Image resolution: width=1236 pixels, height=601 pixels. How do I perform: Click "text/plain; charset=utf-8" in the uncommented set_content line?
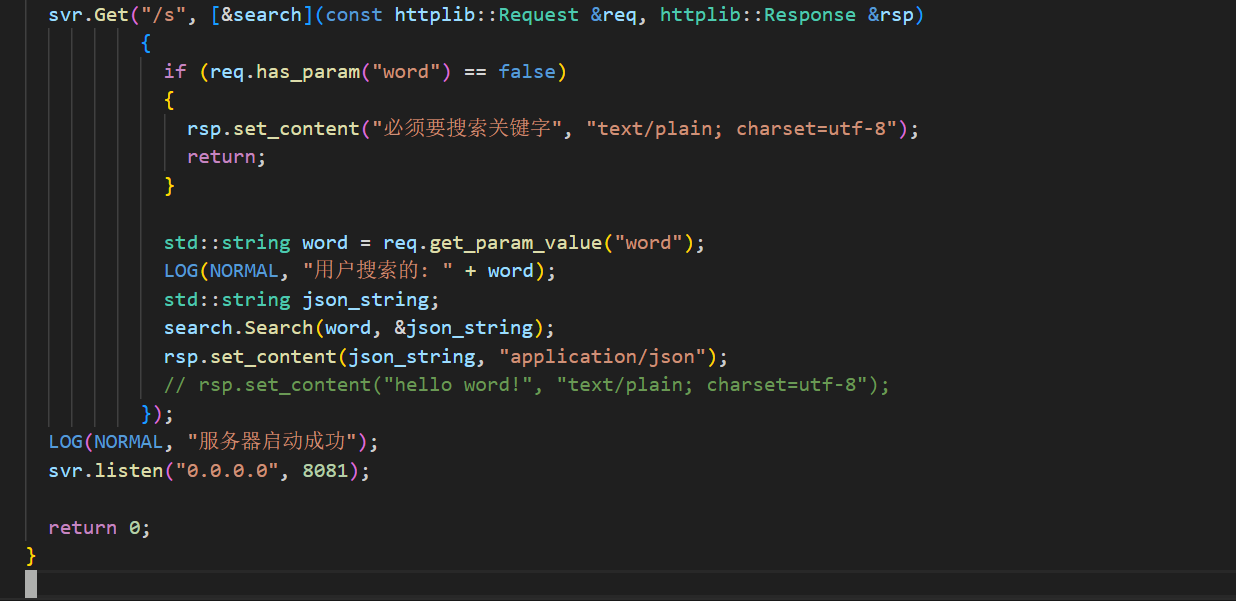coord(741,128)
